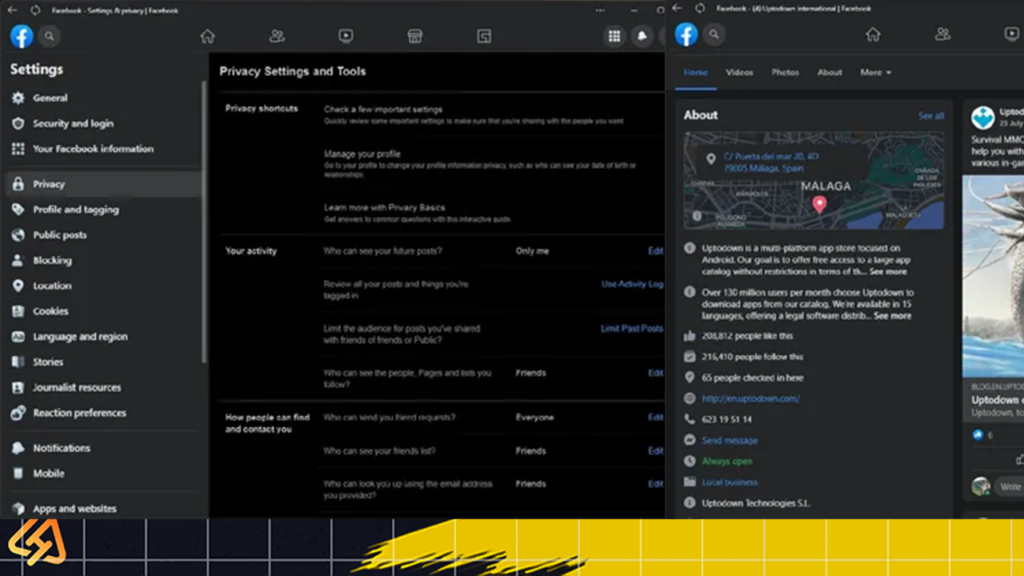Click the grid menu icon in top bar
Viewport: 1024px width, 576px height.
point(615,36)
